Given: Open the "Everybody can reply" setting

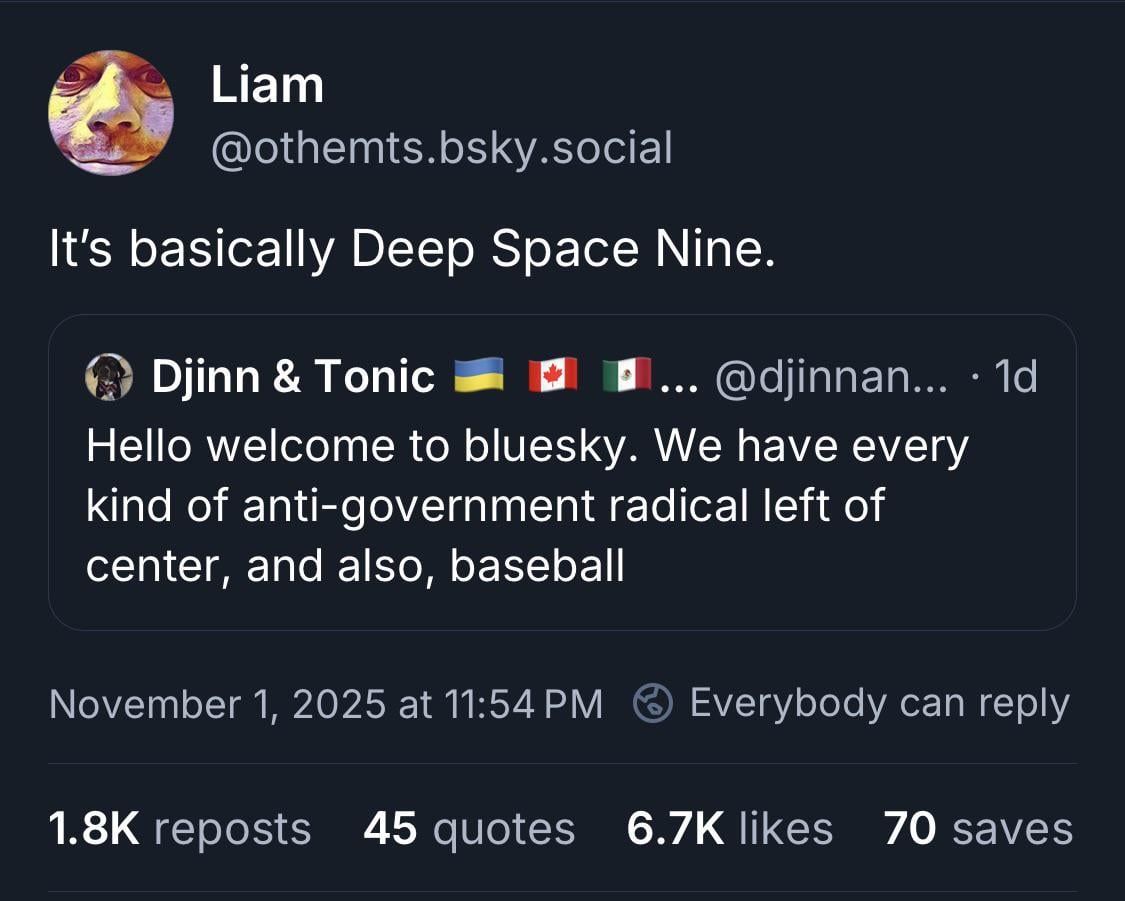Looking at the screenshot, I should 879,703.
